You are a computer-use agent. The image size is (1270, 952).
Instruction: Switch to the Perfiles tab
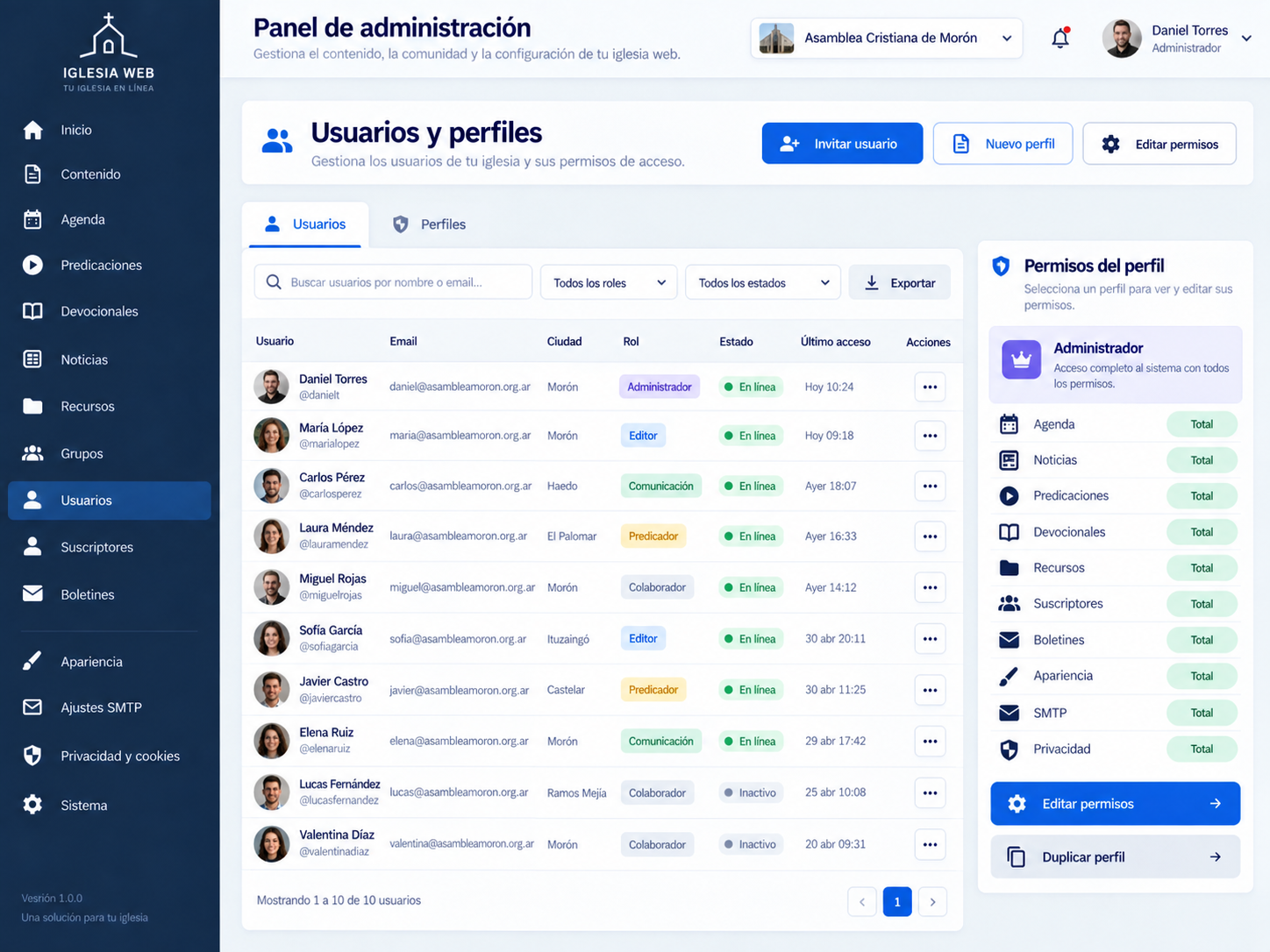click(429, 224)
